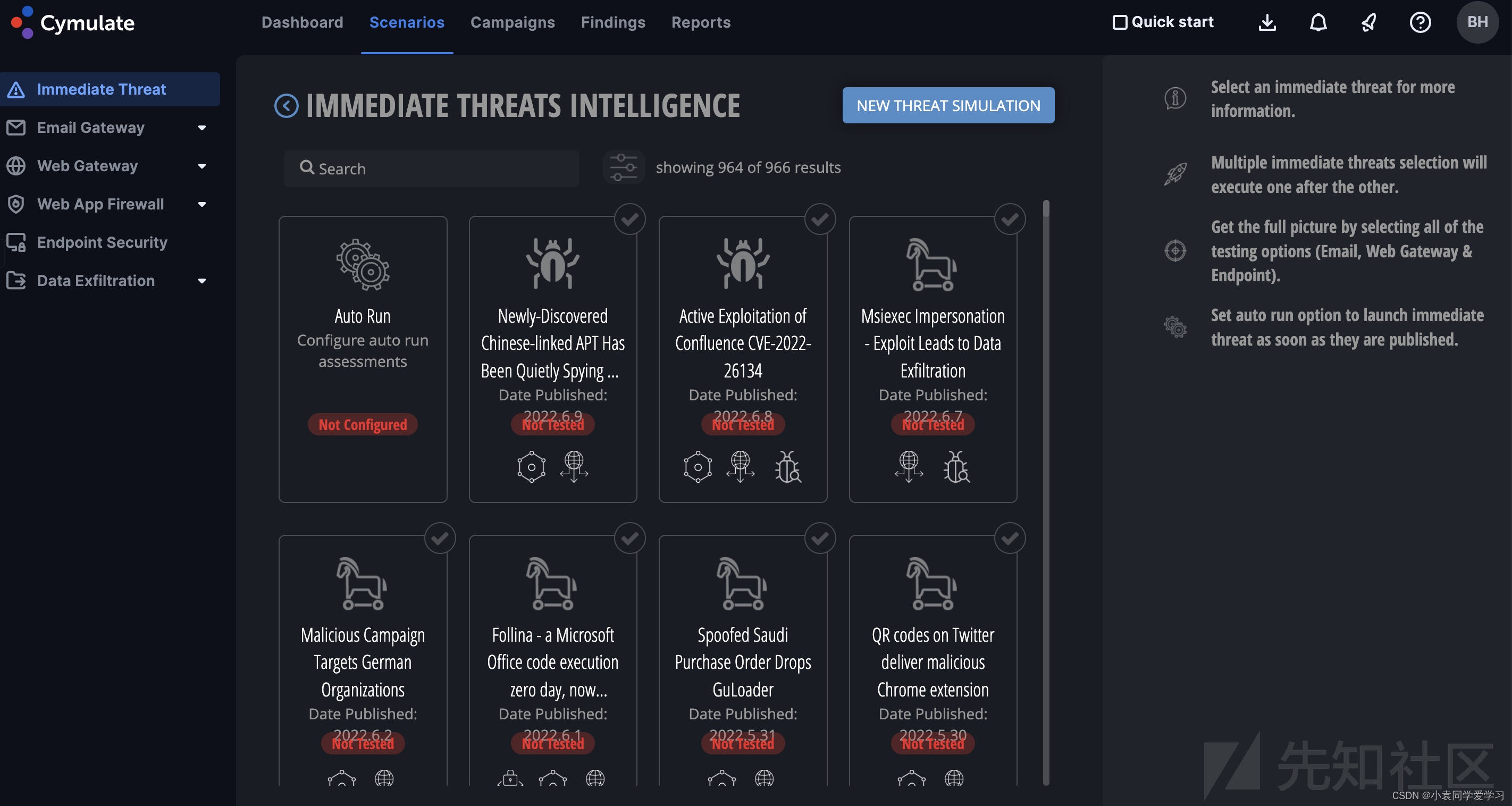Select Malicious Campaign Targets German checkbox
This screenshot has height=806, width=1512.
tap(440, 538)
